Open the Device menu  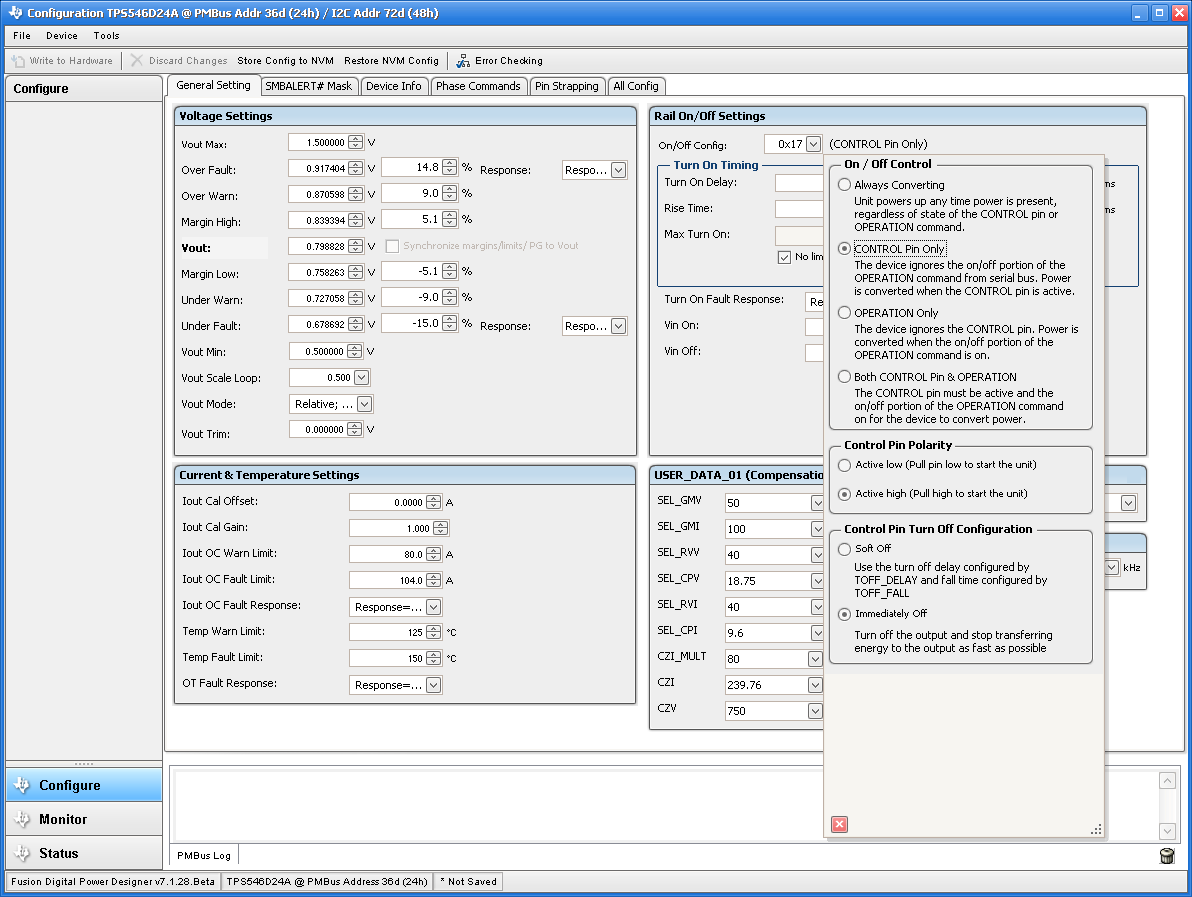point(61,35)
